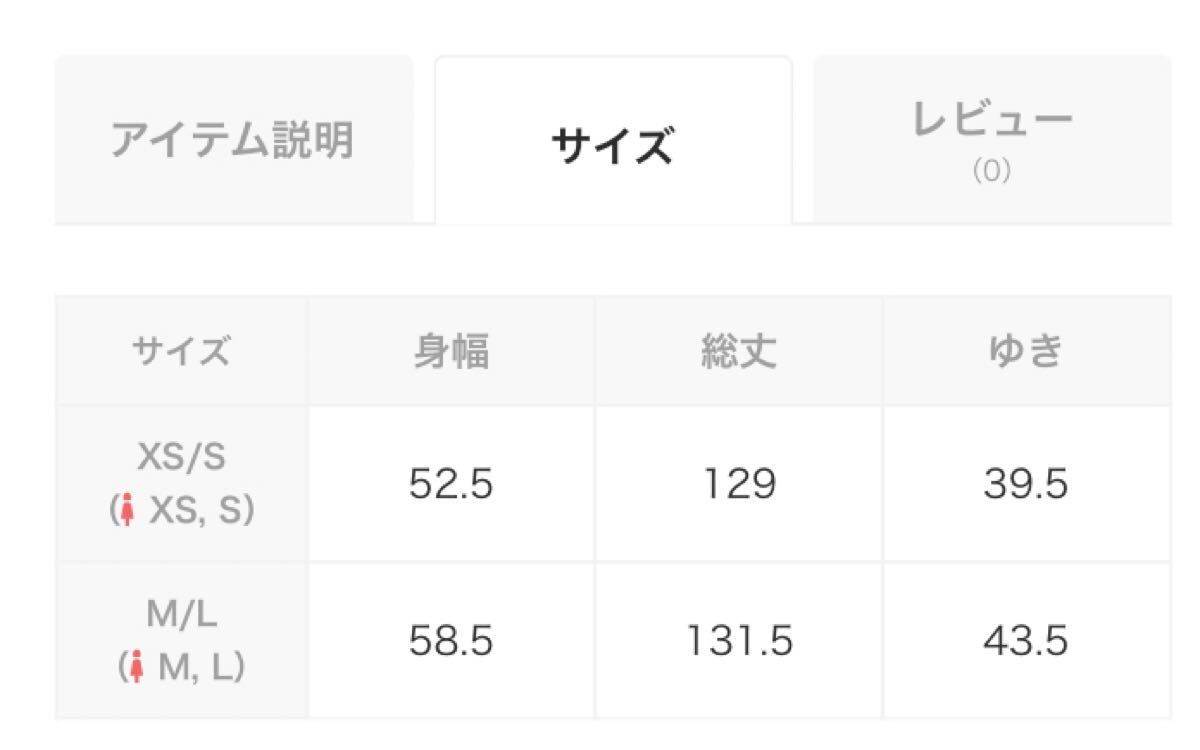Click the (M, L) fit guide text
Image resolution: width=1200 pixels, height=750 pixels.
[x=181, y=667]
